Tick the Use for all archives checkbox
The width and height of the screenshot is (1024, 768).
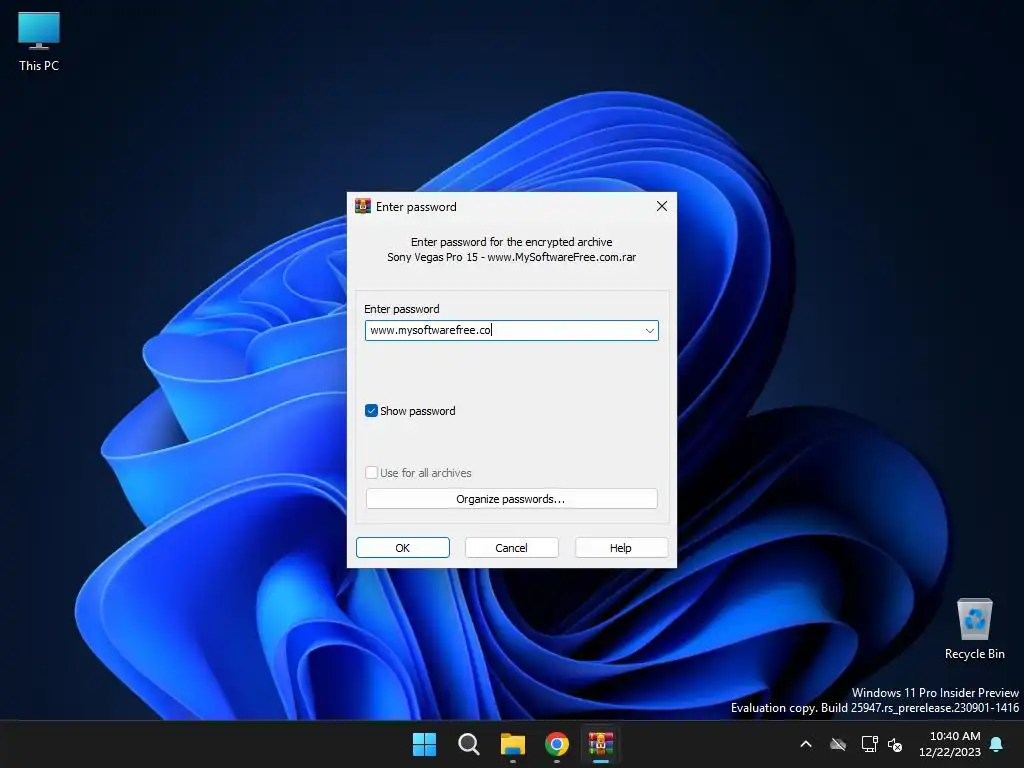(371, 473)
